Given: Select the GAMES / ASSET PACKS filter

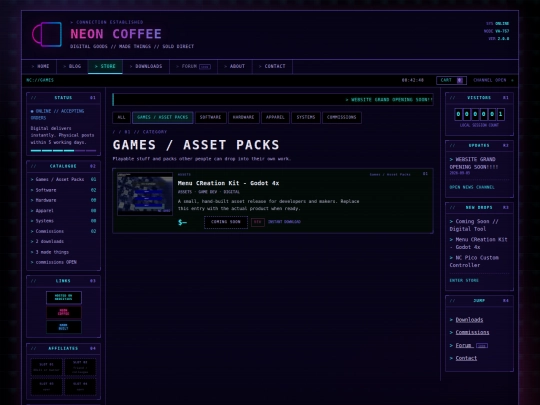Looking at the screenshot, I should [163, 117].
